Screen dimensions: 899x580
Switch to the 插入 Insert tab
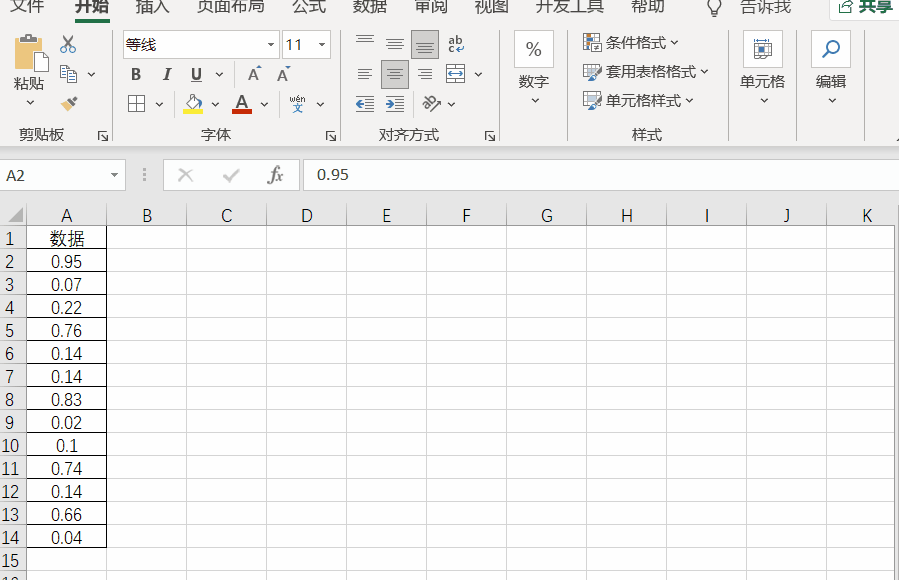[152, 6]
